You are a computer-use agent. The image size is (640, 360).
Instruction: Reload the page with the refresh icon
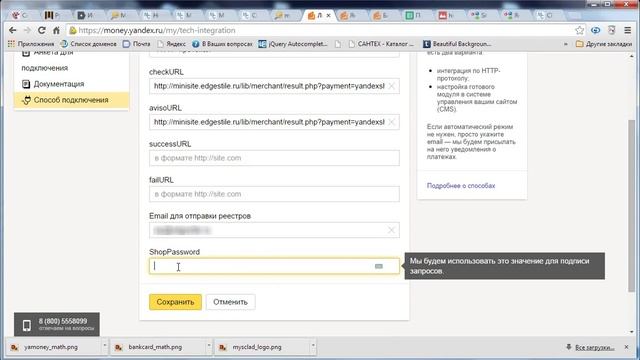tap(42, 31)
